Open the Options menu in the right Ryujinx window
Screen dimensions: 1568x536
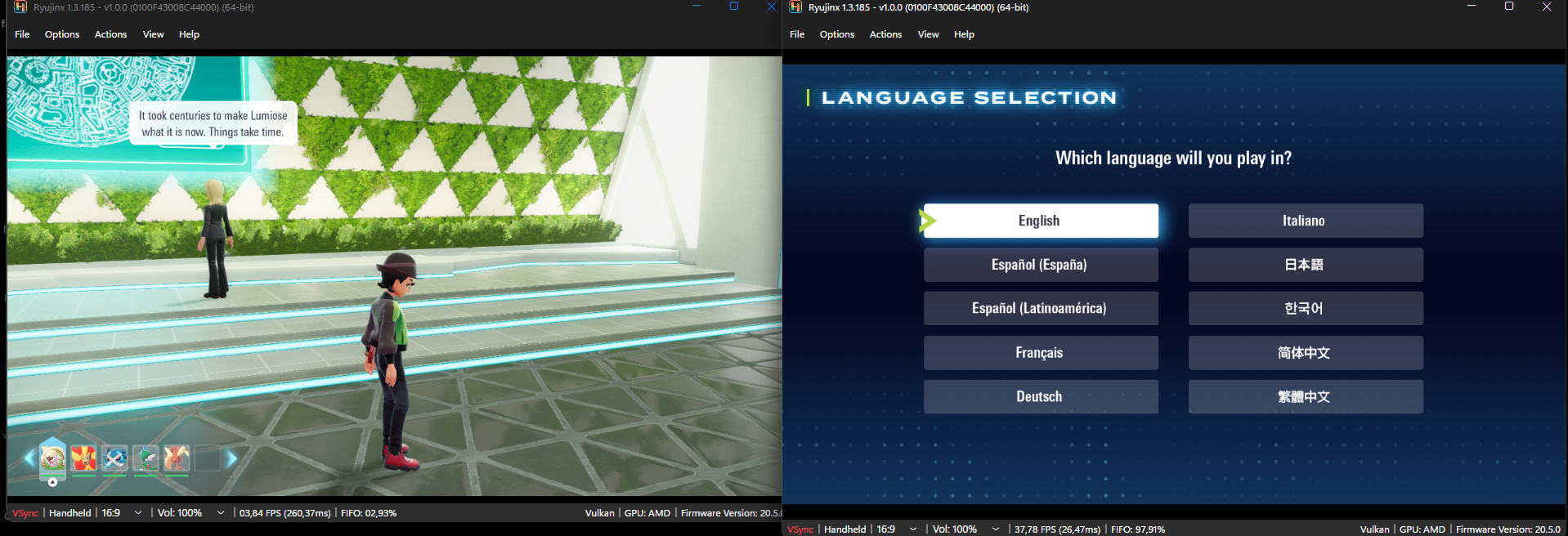837,34
